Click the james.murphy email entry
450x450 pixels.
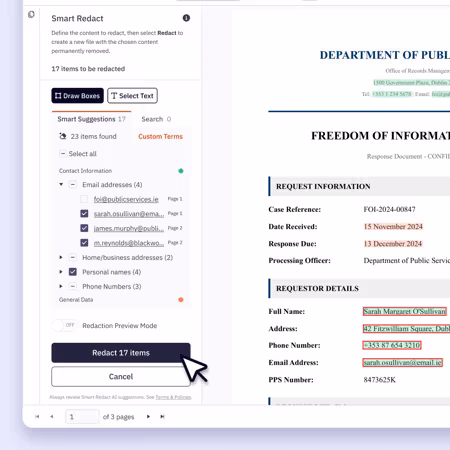tap(129, 228)
